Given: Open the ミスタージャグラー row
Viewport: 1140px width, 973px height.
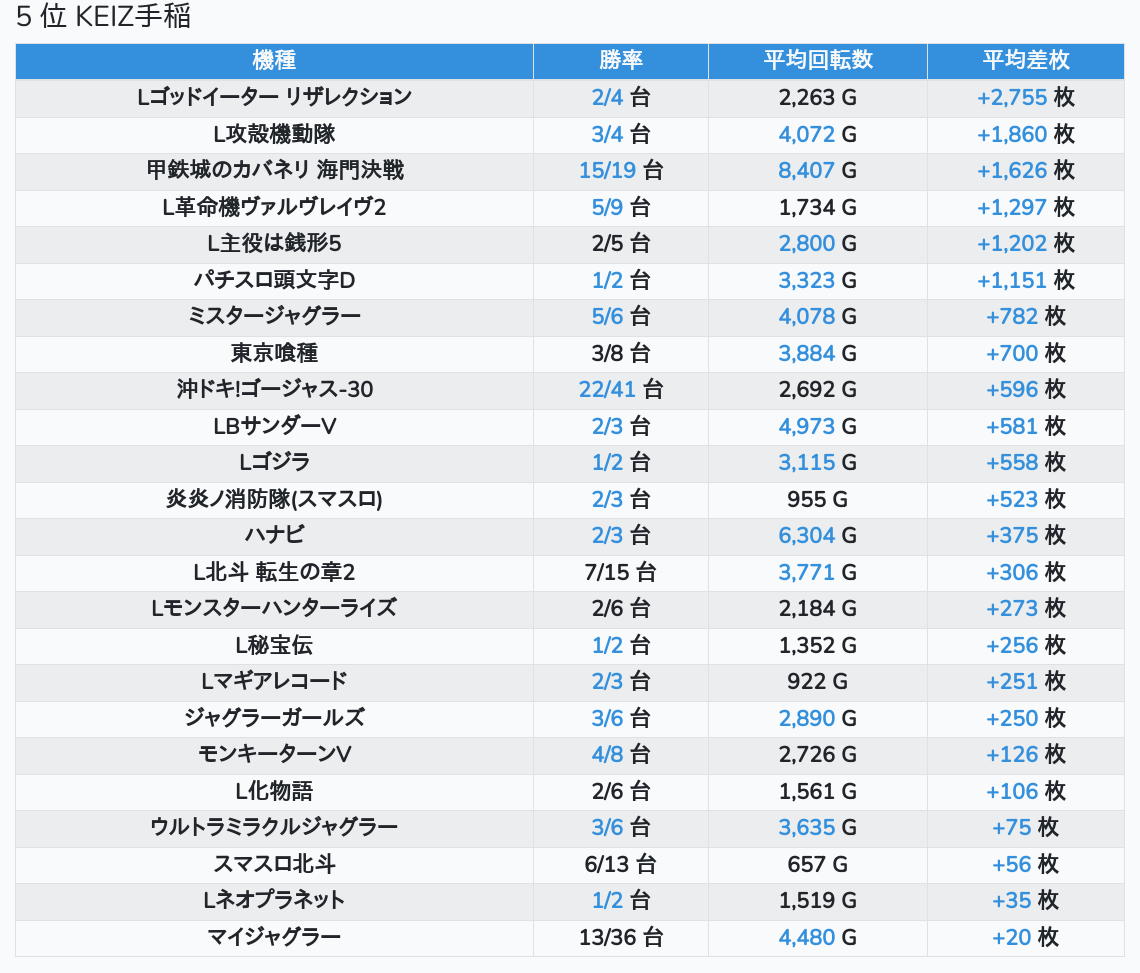Looking at the screenshot, I should tap(274, 316).
